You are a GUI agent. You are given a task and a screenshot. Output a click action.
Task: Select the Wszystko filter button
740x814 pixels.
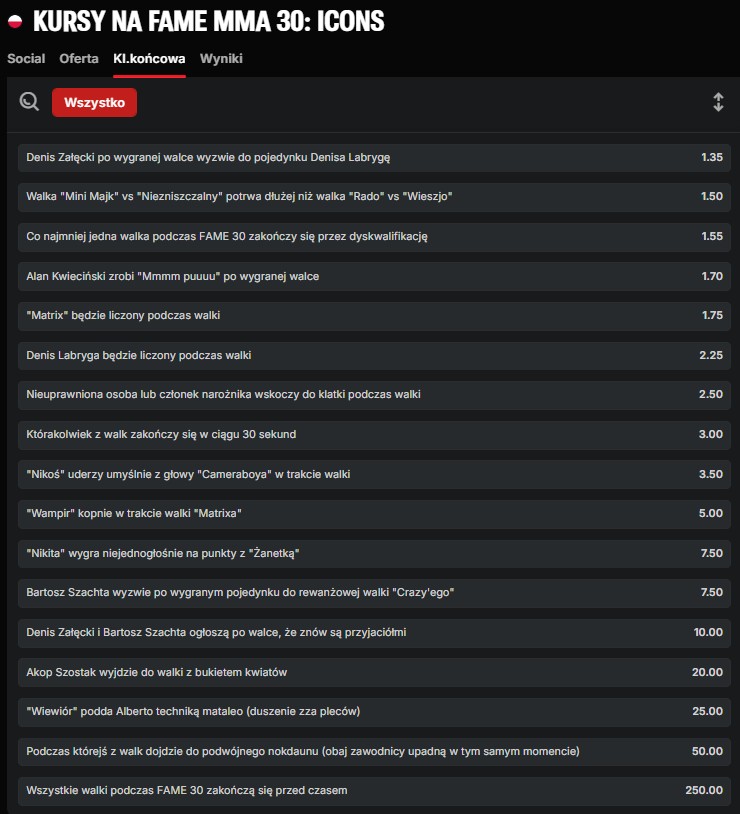tap(94, 102)
